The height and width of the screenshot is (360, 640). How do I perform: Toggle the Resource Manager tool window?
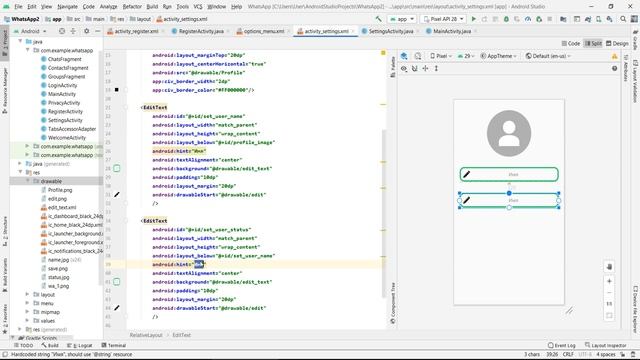tap(4, 91)
